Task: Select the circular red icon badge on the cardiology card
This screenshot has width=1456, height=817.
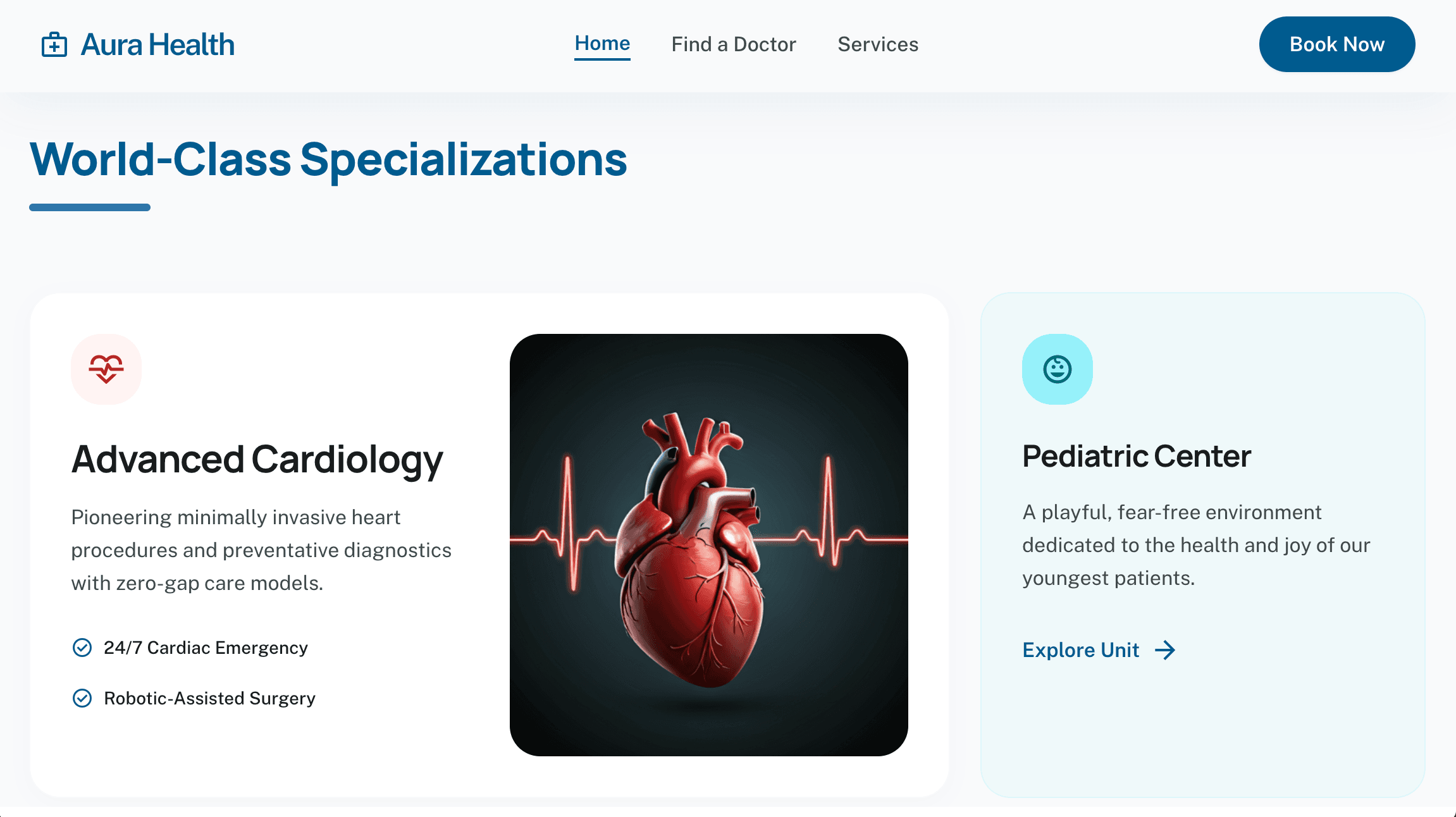Action: 106,369
